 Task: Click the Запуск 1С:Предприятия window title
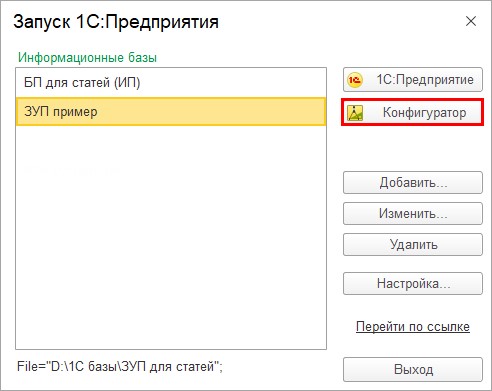point(116,22)
